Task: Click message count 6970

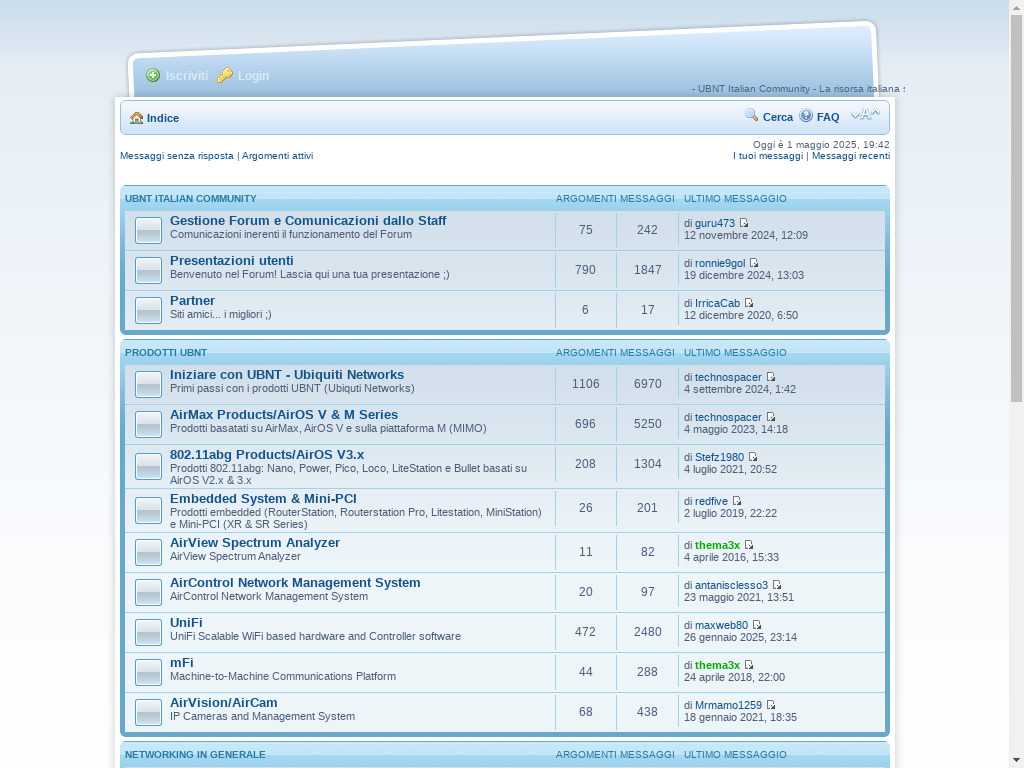Action: coord(647,384)
